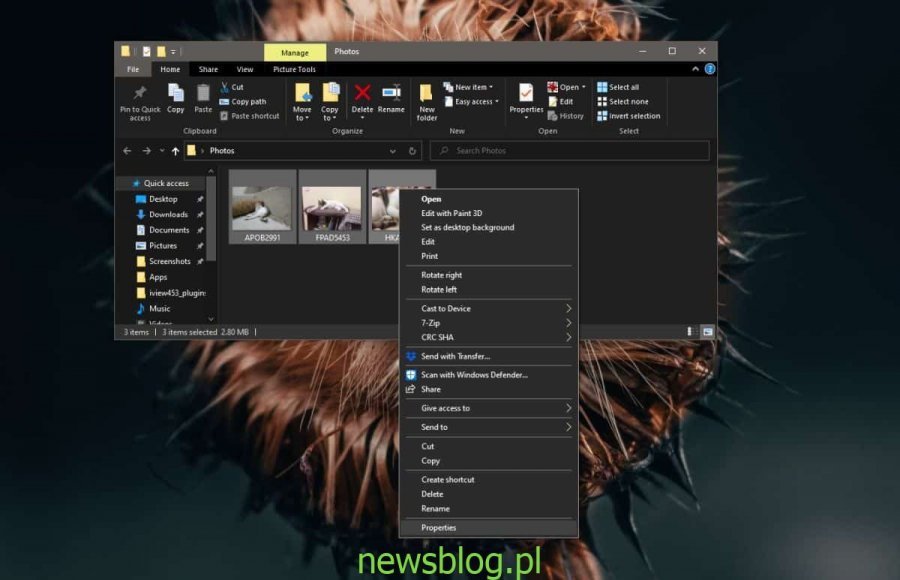Click the New folder icon

(427, 94)
